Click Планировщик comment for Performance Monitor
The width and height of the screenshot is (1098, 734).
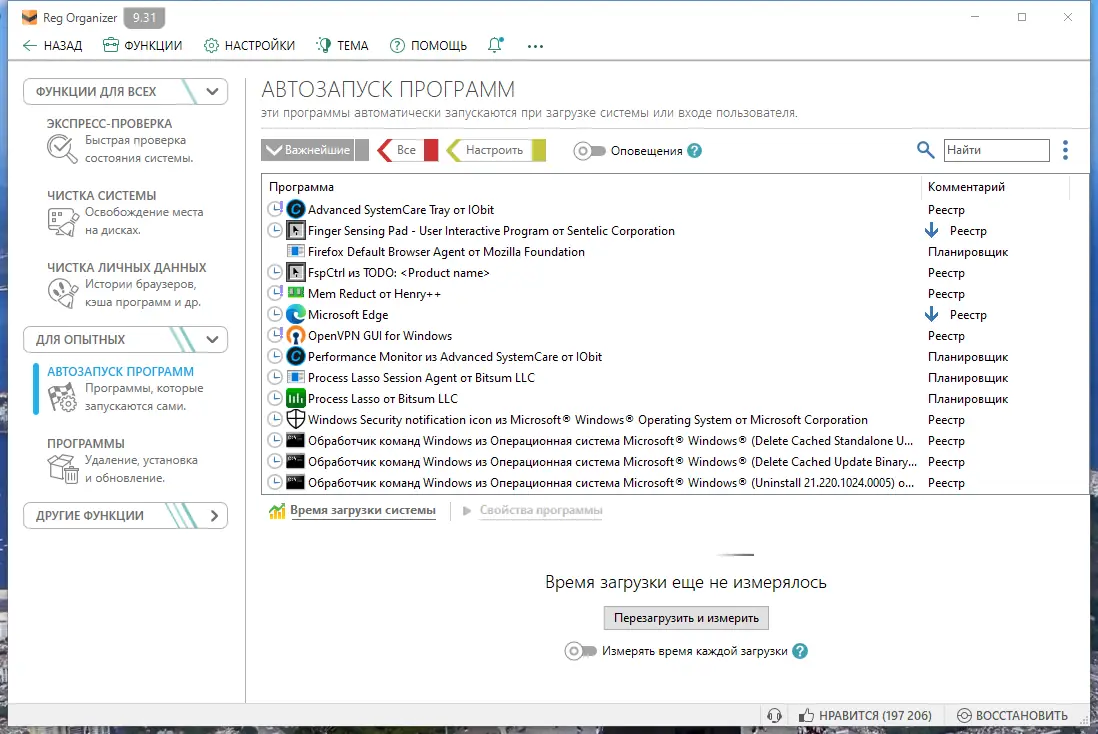[968, 356]
